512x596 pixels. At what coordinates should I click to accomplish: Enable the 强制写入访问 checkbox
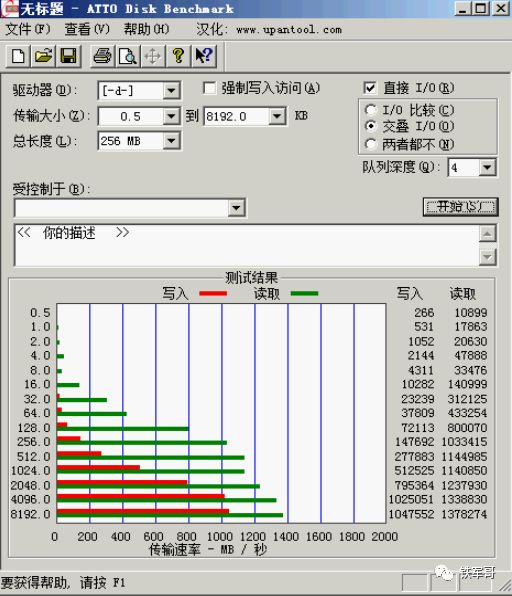209,88
